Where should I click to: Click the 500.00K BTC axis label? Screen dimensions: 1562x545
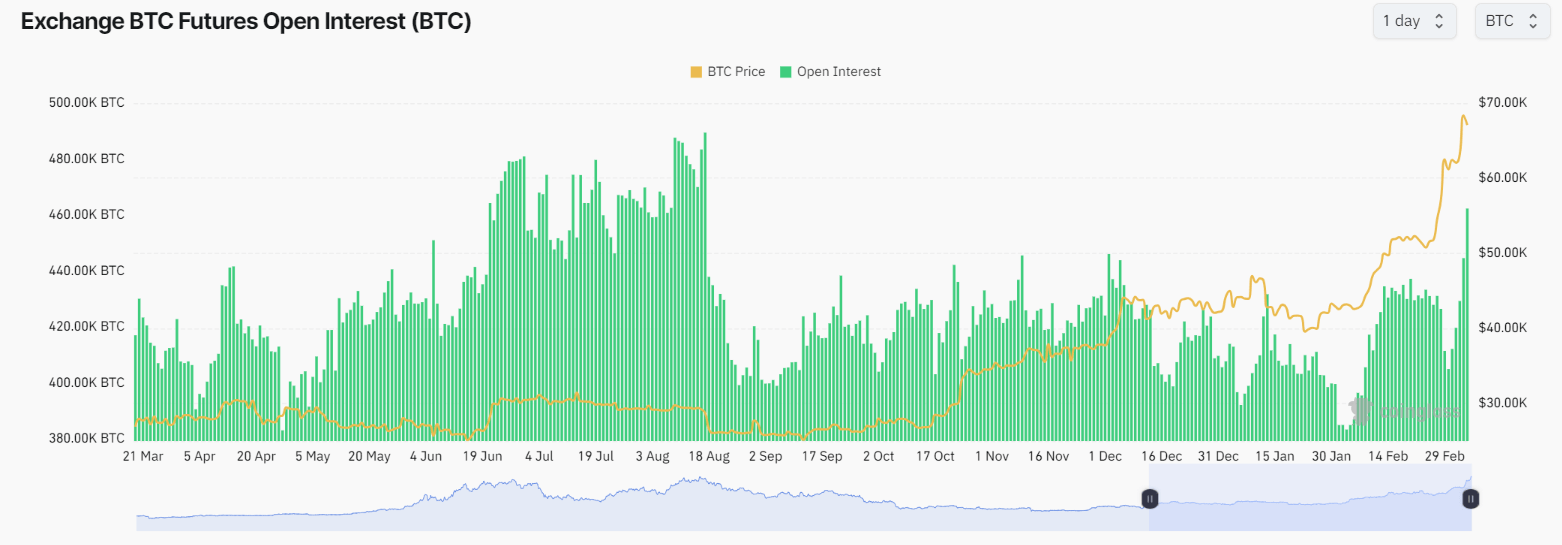coord(86,103)
